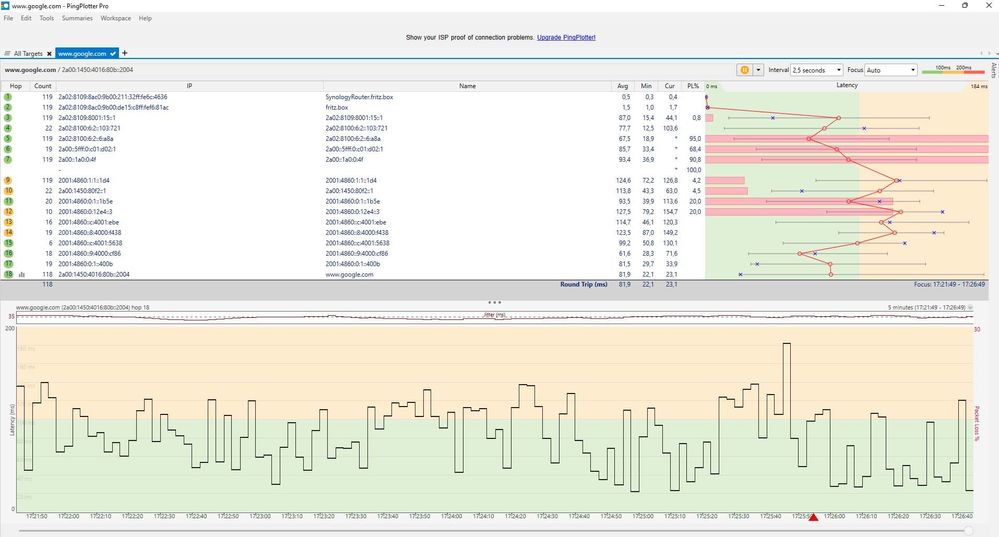Click the Avg column header
Image resolution: width=999 pixels, height=537 pixels.
(622, 86)
